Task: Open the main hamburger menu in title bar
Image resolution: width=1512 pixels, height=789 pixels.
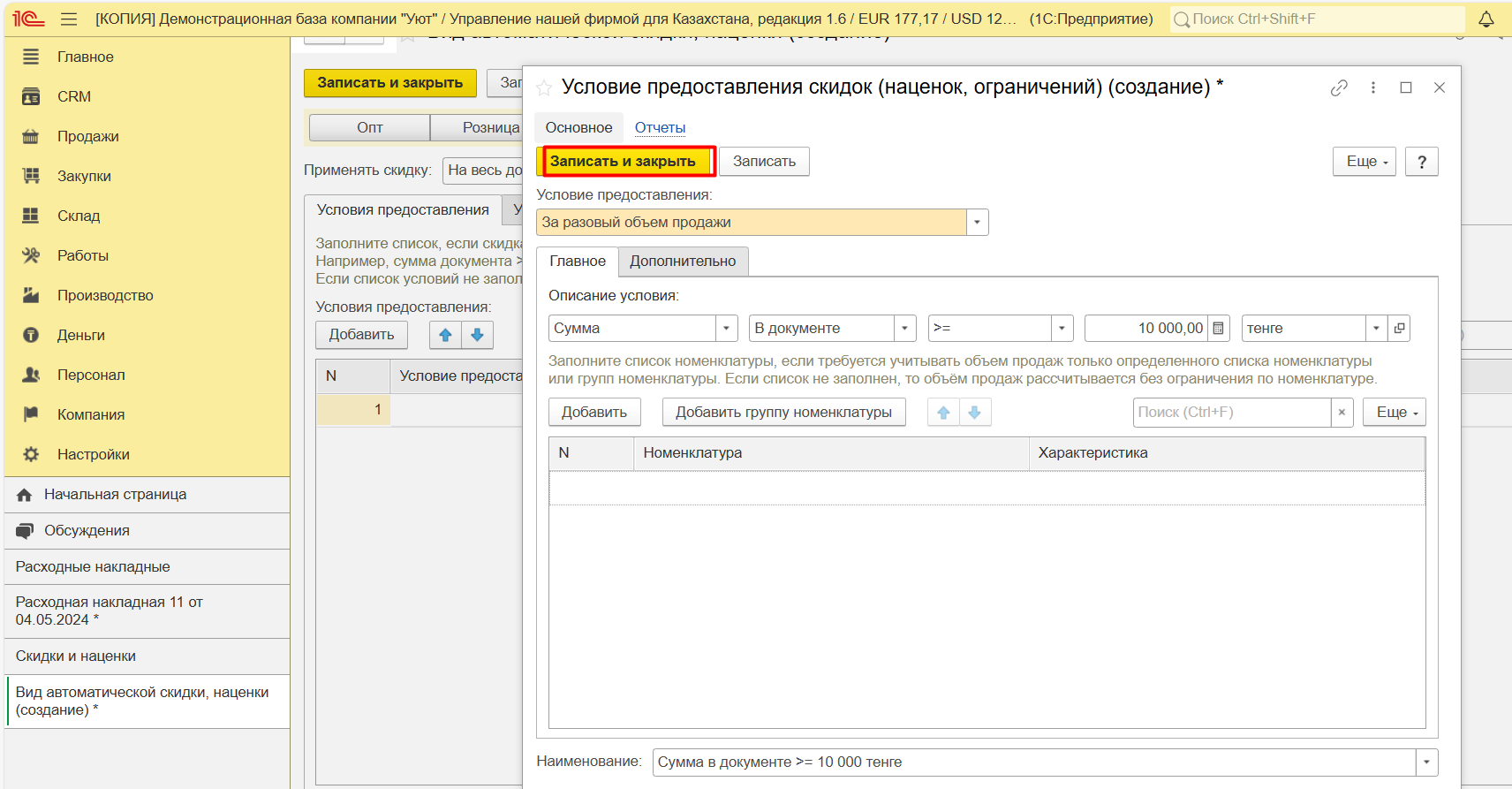Action: click(69, 19)
